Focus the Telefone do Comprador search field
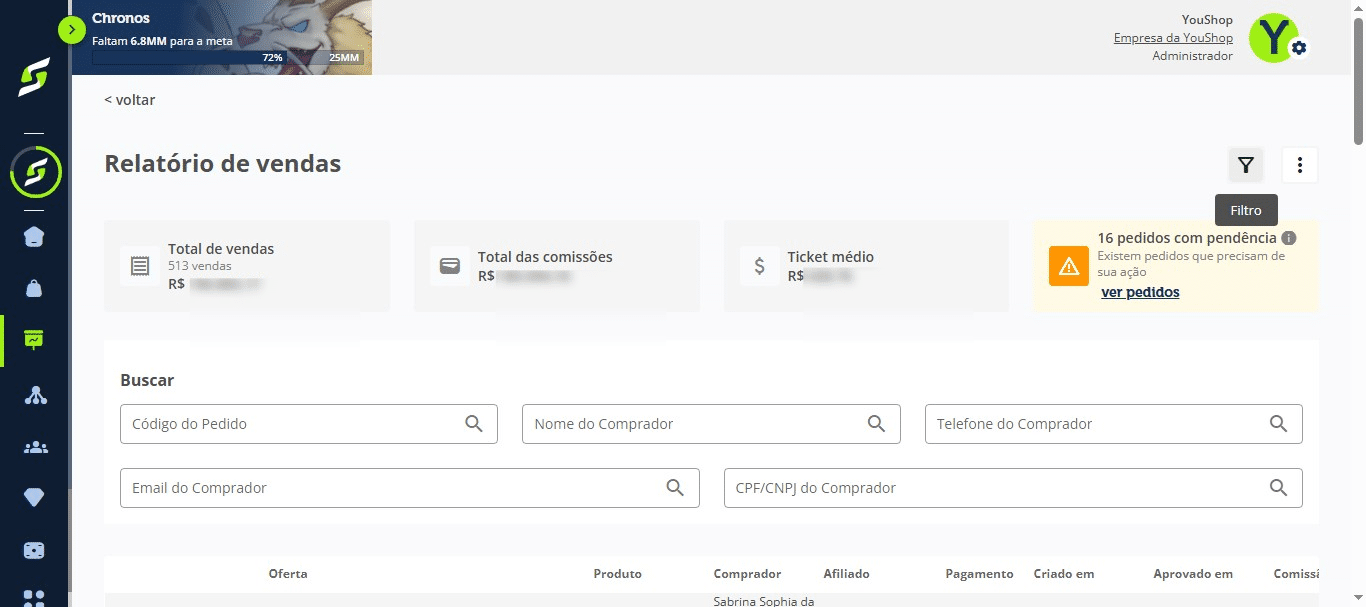 (1114, 424)
